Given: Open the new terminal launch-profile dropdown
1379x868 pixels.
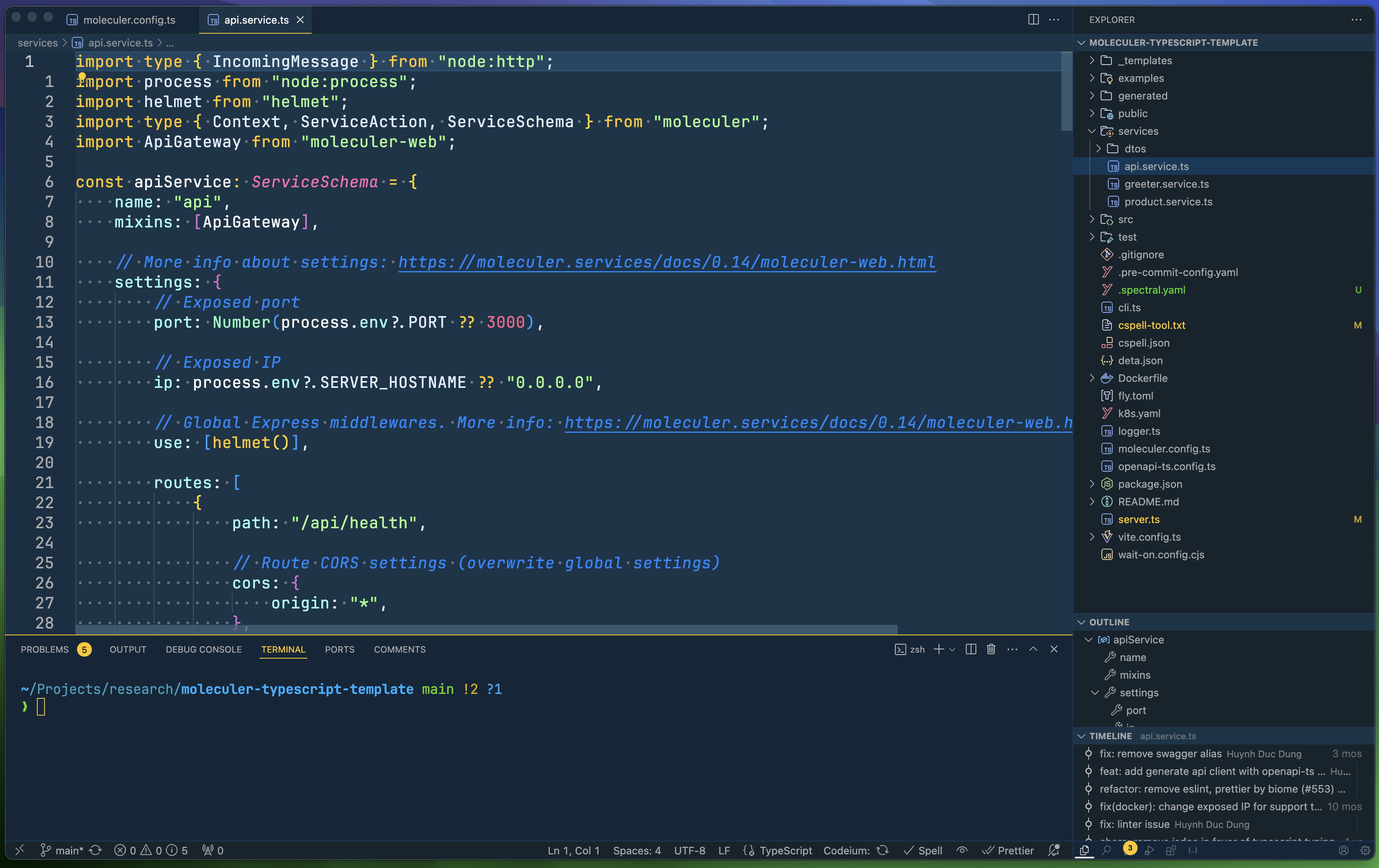Looking at the screenshot, I should 952,649.
